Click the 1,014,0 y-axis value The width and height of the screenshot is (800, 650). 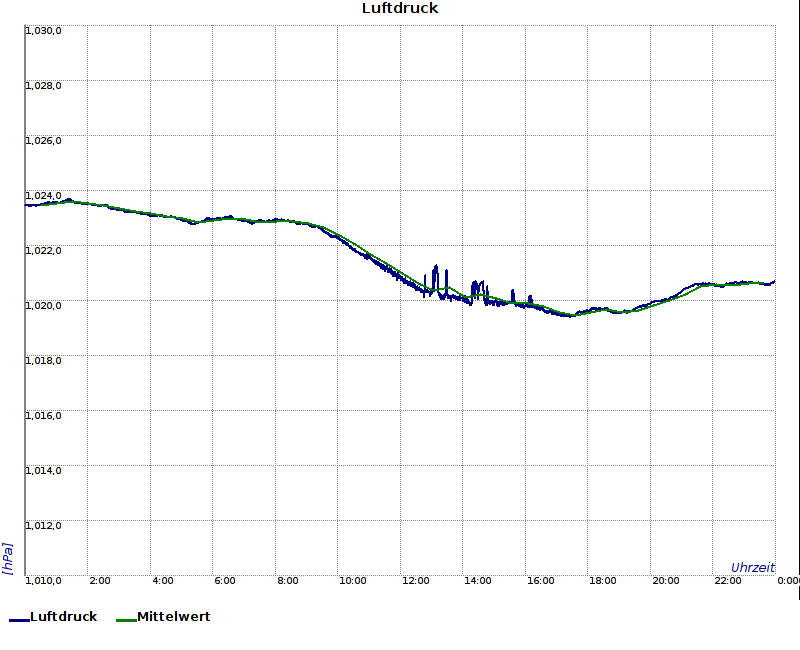tap(43, 471)
